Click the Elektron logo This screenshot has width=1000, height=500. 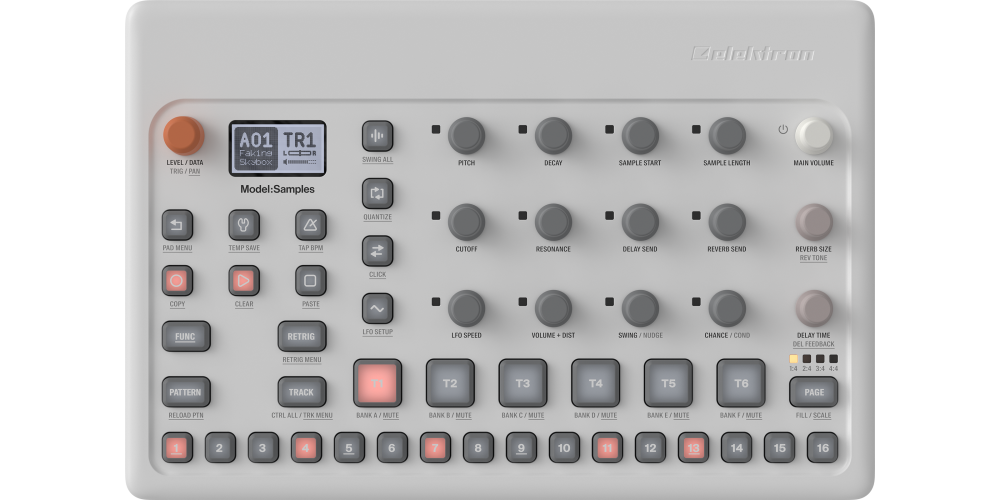753,54
